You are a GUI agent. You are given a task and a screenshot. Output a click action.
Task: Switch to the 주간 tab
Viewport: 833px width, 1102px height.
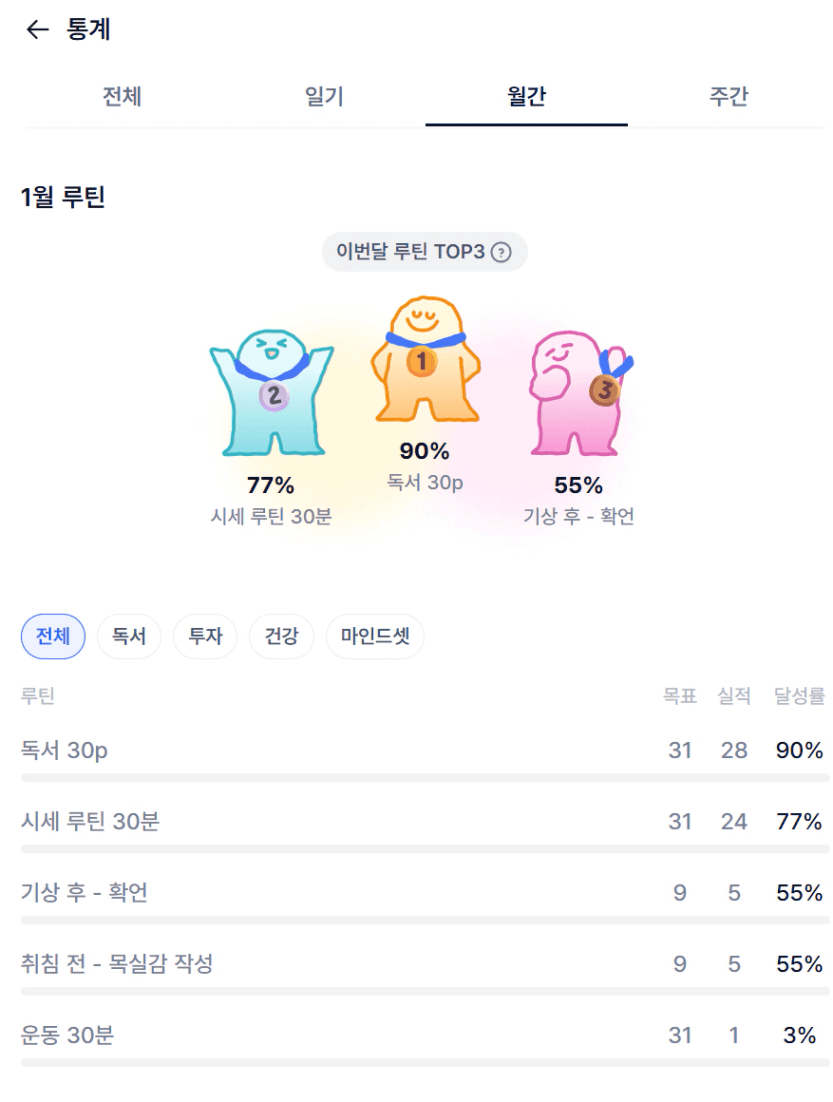tap(728, 97)
